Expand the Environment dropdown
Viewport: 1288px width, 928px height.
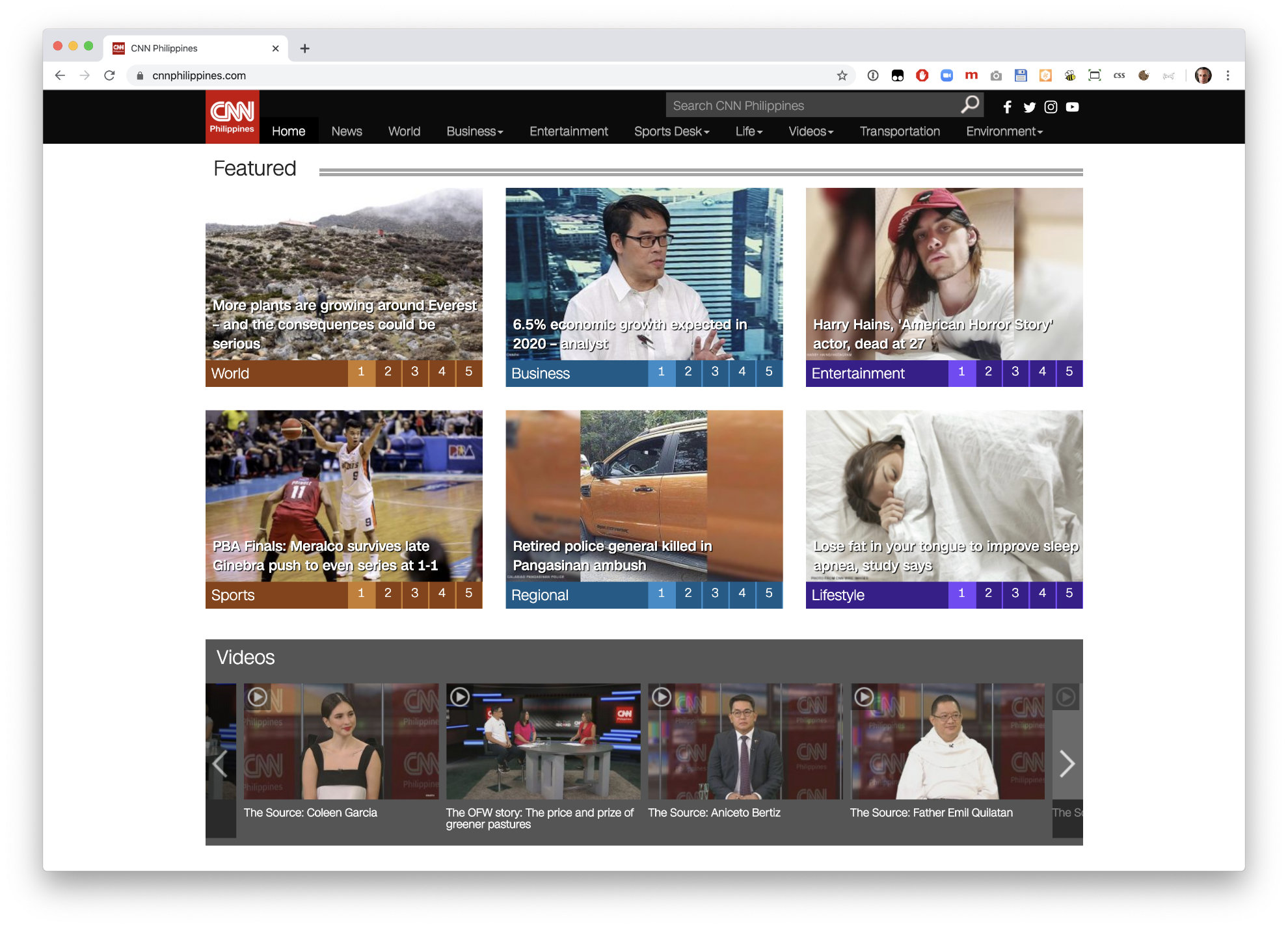click(1003, 131)
